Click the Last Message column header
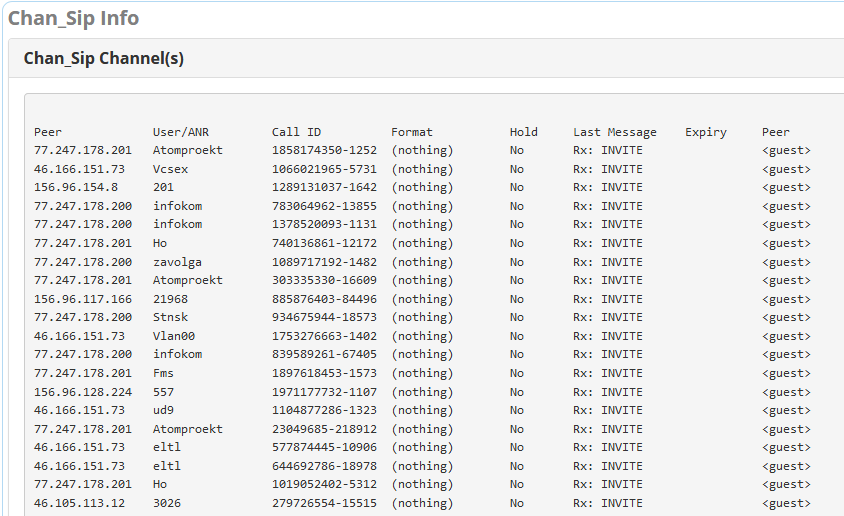844x516 pixels. coord(615,132)
